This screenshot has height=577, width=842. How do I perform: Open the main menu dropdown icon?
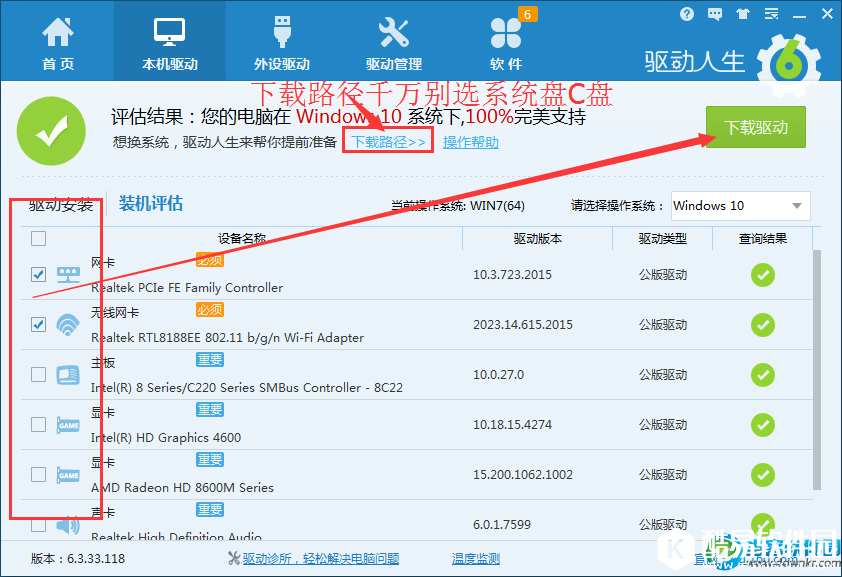(770, 14)
